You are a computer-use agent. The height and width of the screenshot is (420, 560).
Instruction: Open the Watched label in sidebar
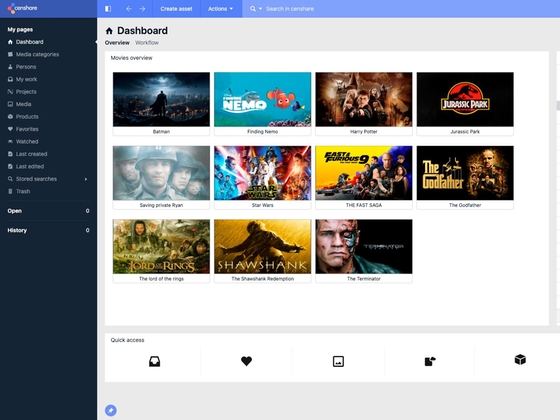tap(27, 141)
